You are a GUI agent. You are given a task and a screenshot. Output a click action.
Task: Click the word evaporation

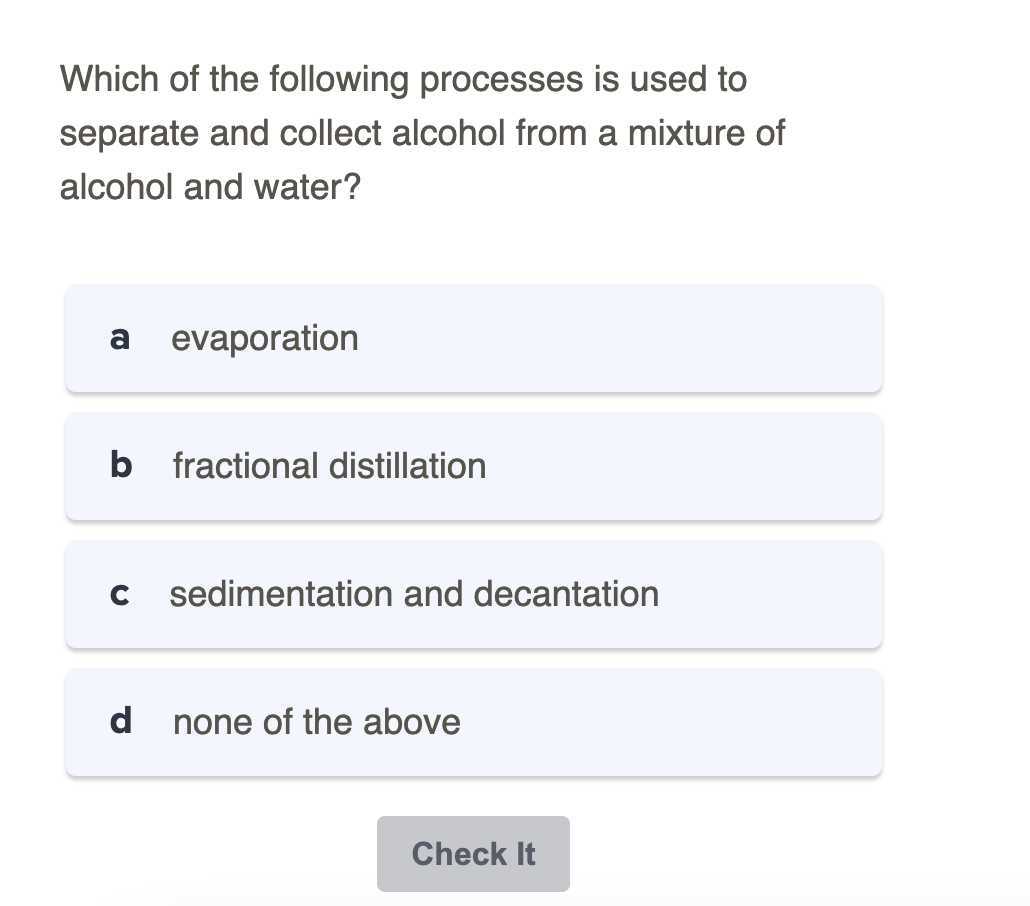(265, 340)
